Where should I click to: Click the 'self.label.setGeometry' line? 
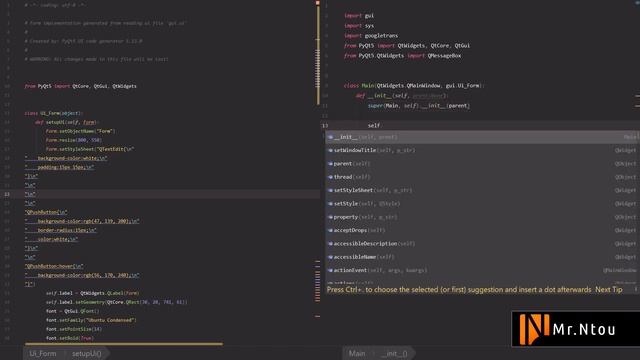117,302
